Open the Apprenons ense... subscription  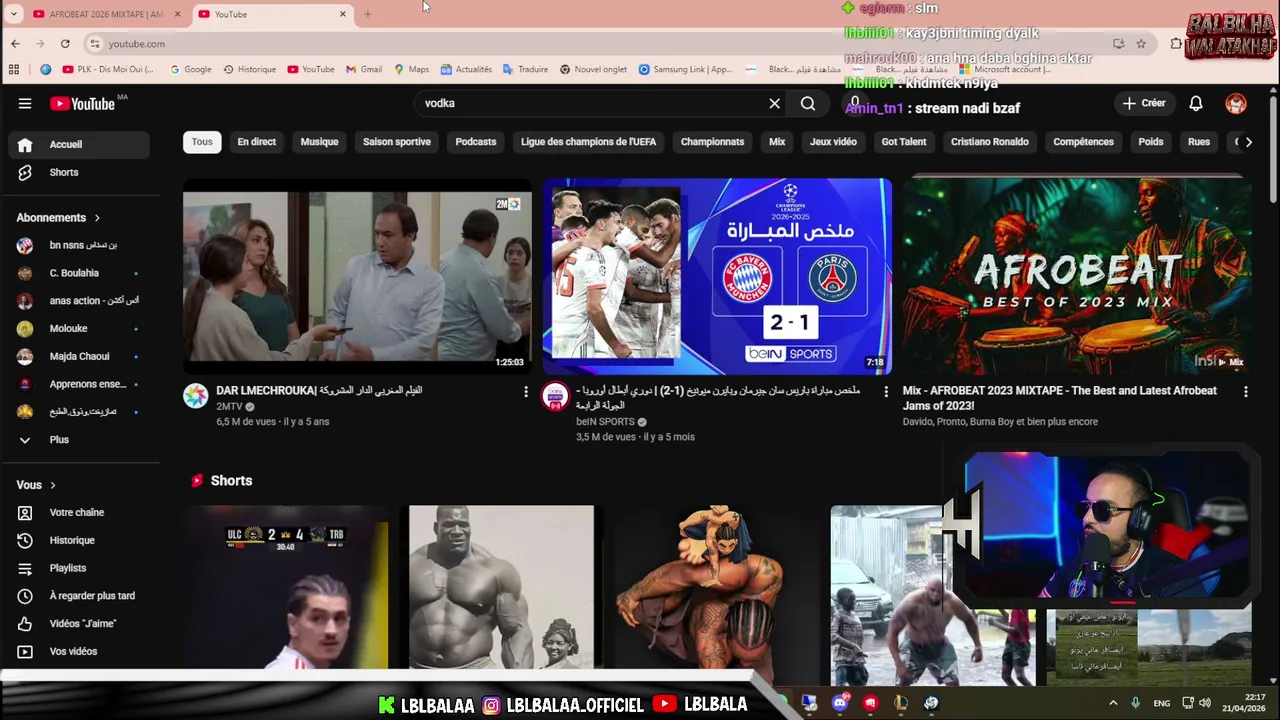point(79,384)
